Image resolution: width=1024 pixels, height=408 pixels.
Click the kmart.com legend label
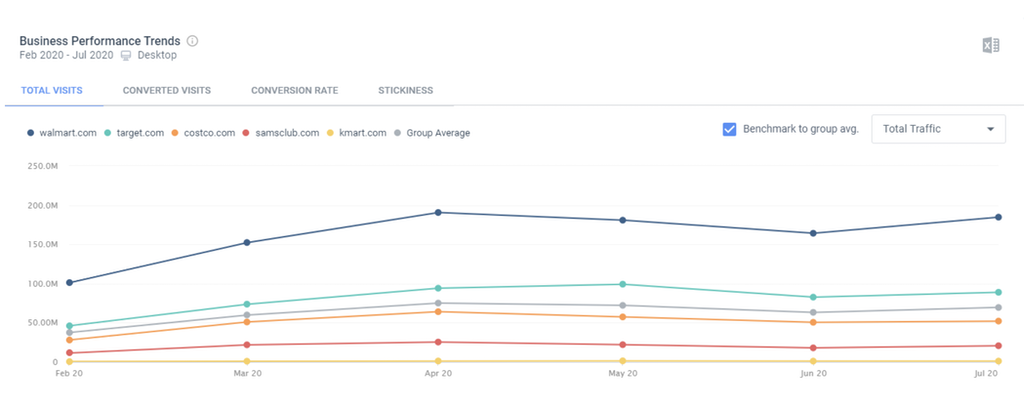363,133
